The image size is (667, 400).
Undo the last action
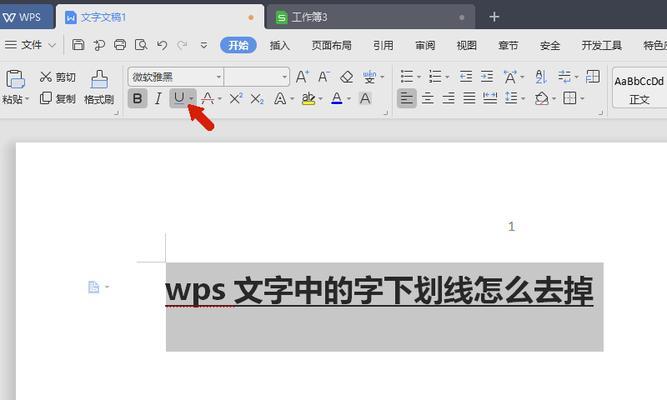[x=162, y=45]
